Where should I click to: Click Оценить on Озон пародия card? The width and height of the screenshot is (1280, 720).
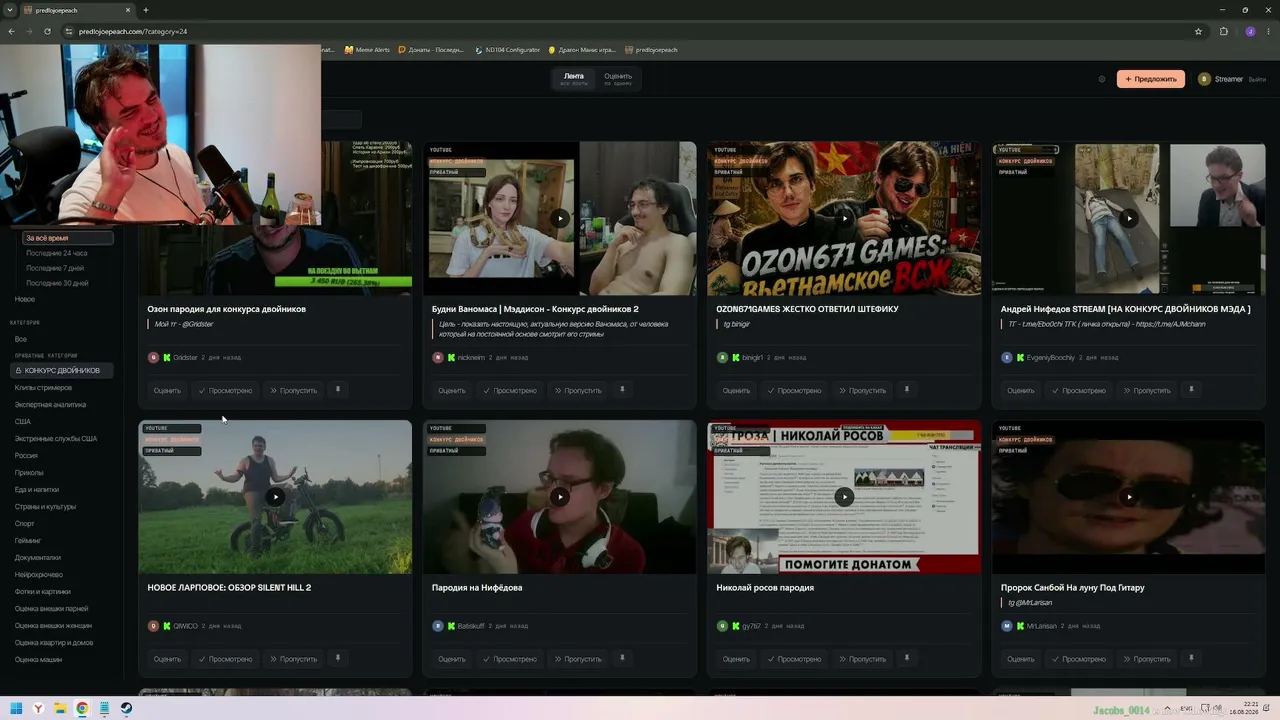(x=167, y=390)
